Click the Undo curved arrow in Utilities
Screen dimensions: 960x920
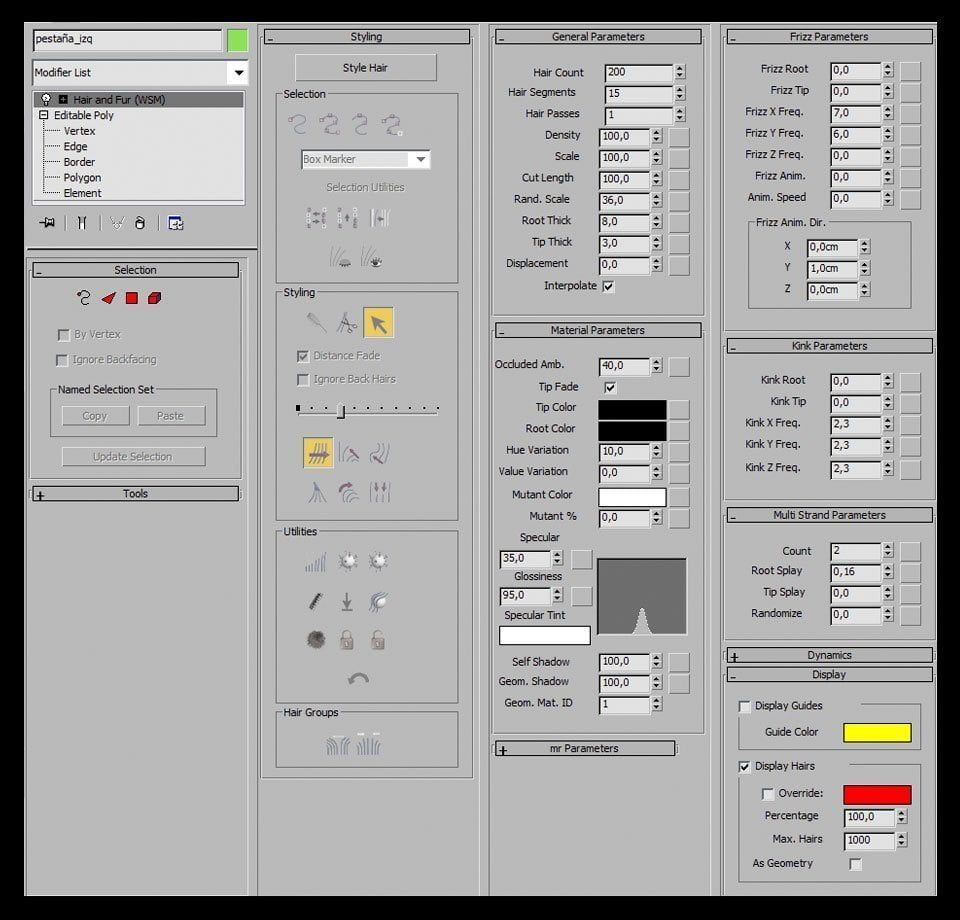coord(359,679)
